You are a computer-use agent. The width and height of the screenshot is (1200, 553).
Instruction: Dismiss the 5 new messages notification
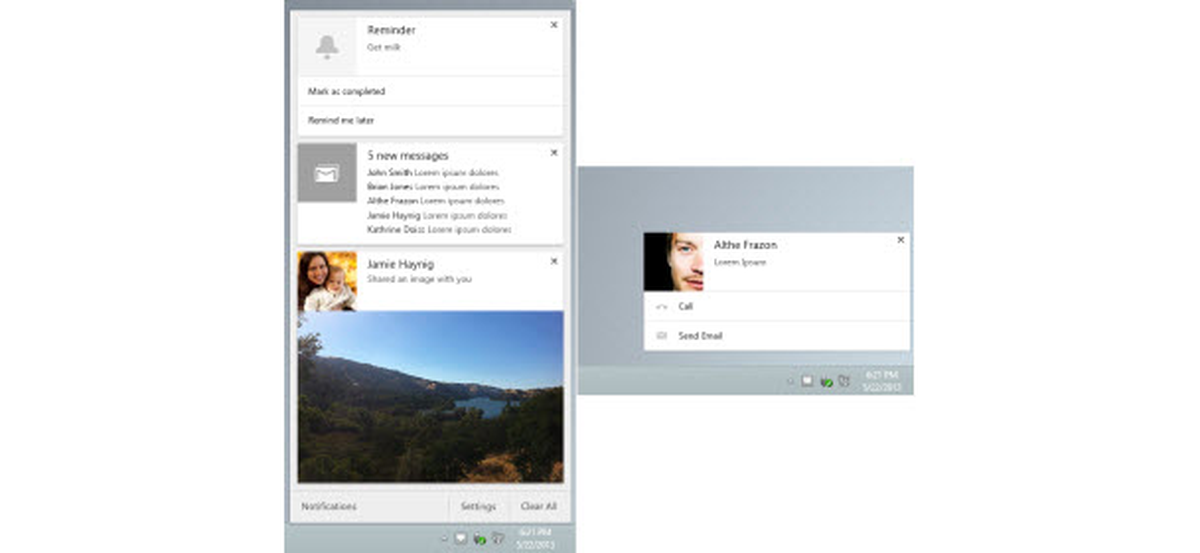[x=554, y=153]
